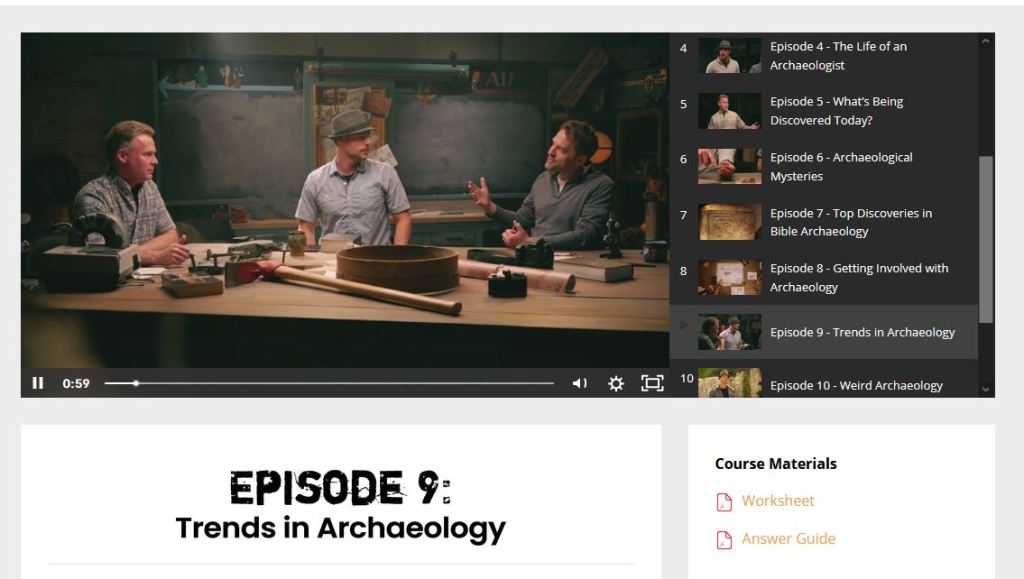Enter fullscreen video mode
Viewport: 1024px width, 579px height.
coord(652,383)
